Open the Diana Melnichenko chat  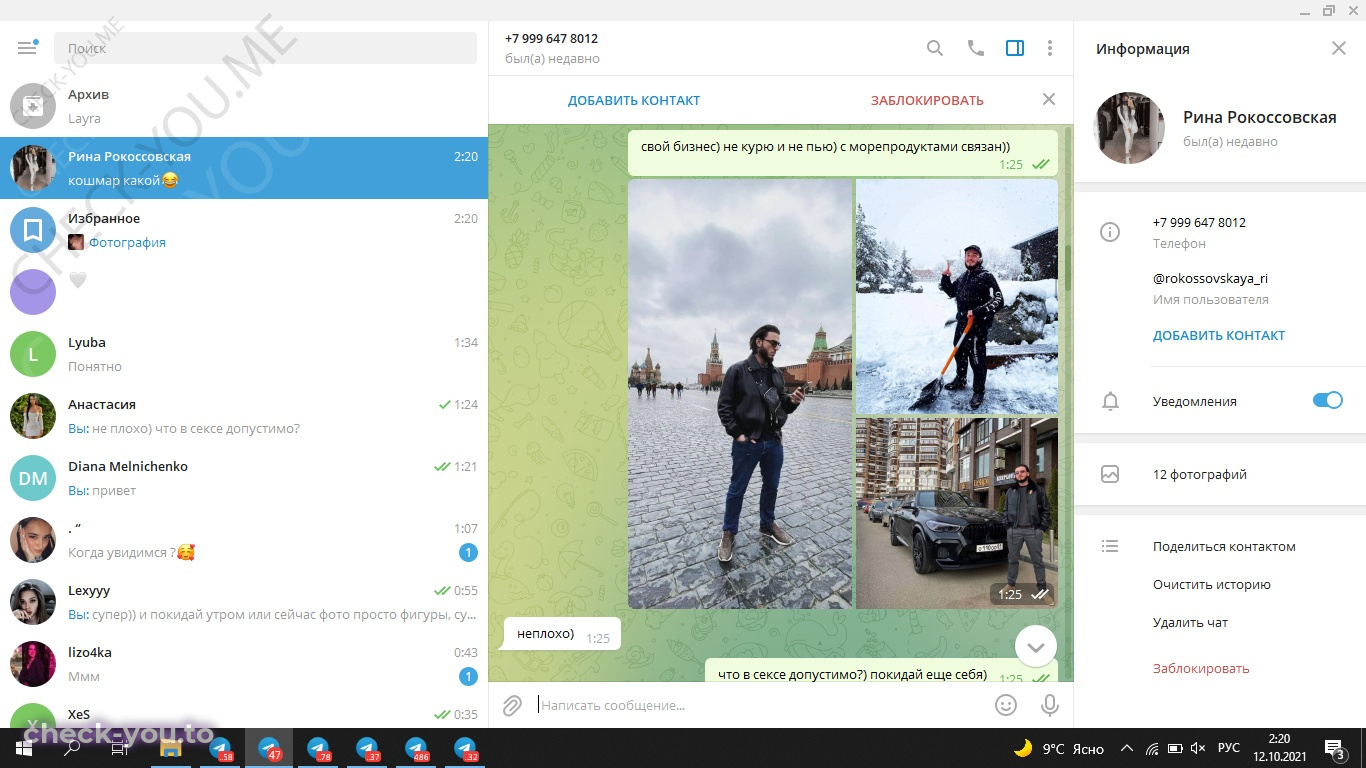pos(244,478)
